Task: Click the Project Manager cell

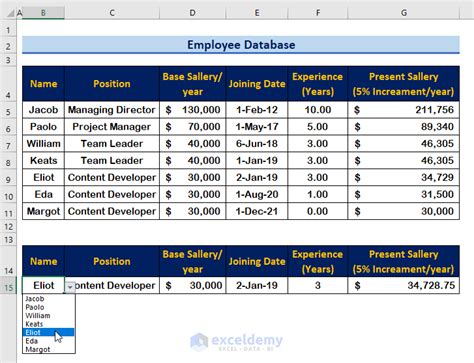Action: (112, 127)
